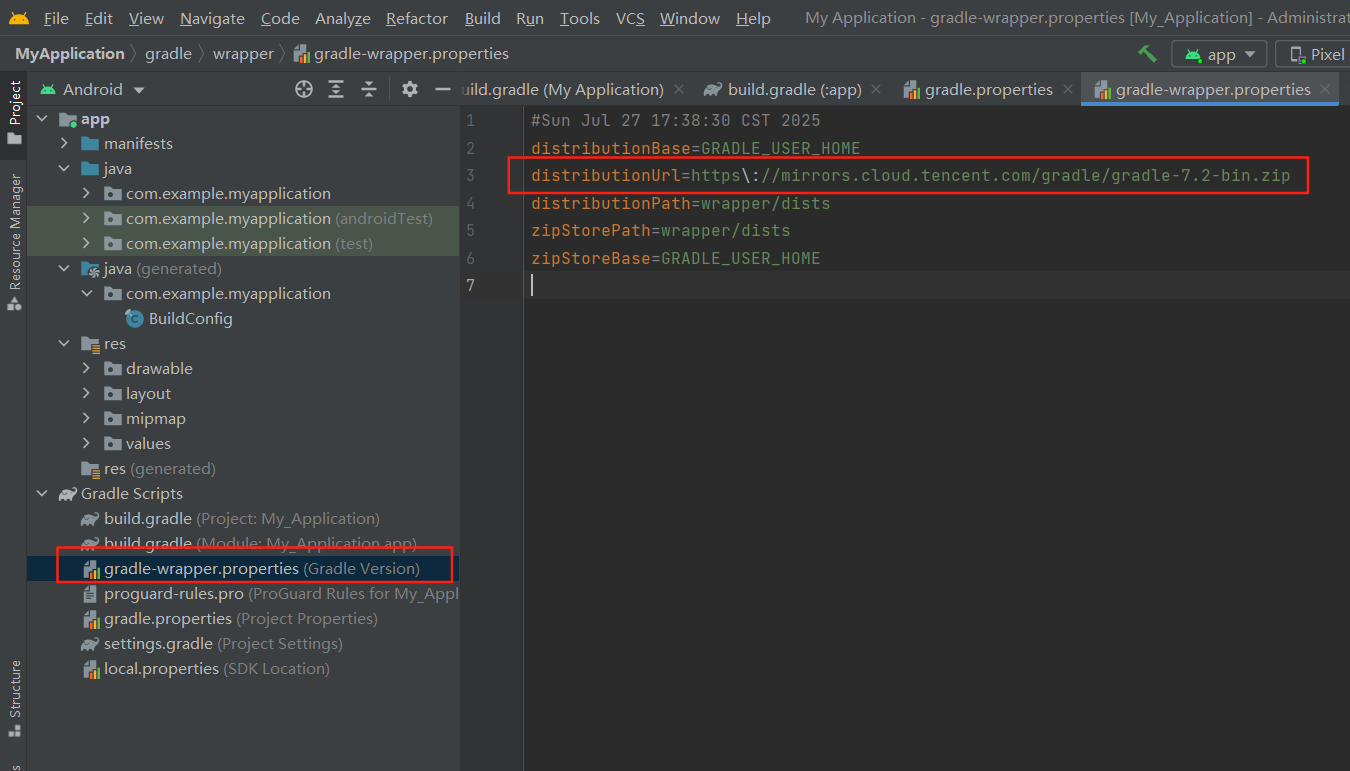Hide the Project panel with the minus icon
The width and height of the screenshot is (1350, 771).
point(443,89)
